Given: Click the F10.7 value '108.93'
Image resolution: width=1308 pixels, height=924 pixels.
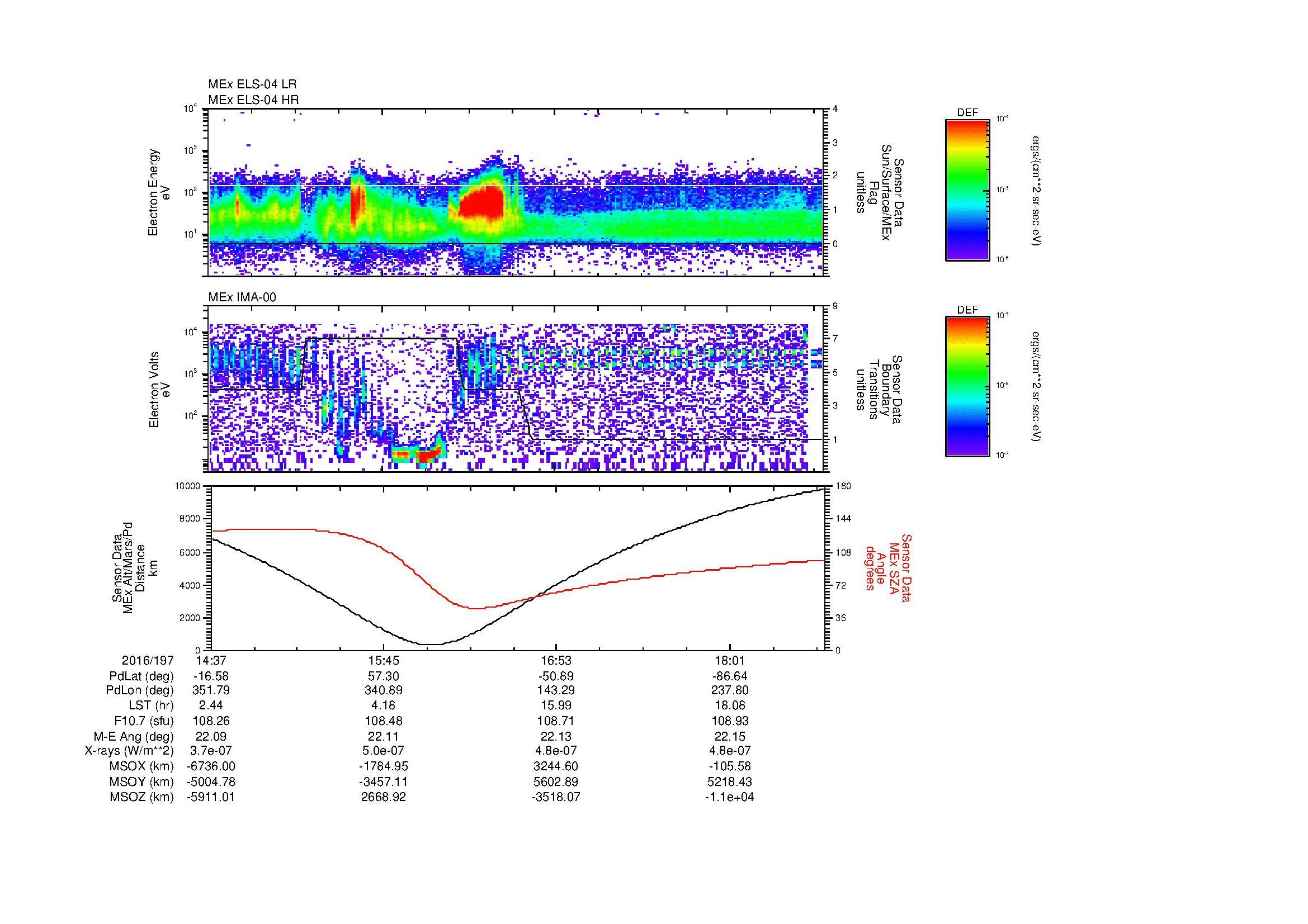Looking at the screenshot, I should [730, 721].
